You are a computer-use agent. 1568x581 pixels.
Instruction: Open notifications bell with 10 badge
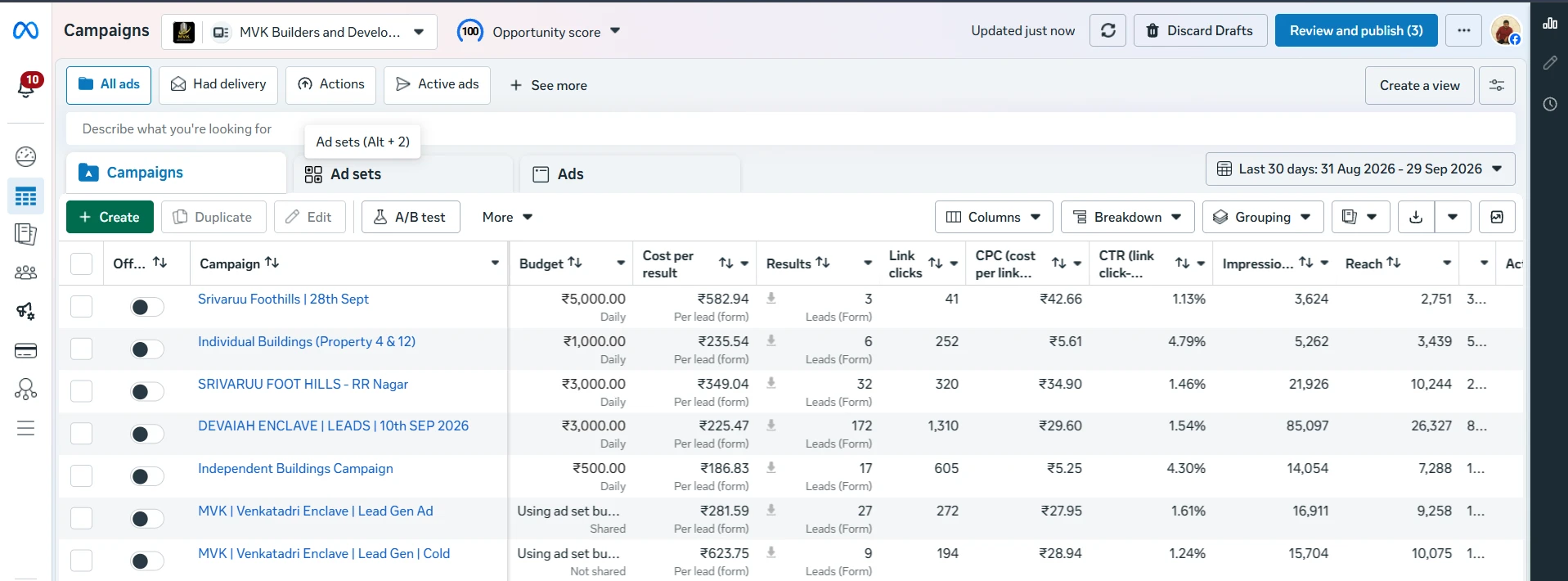point(26,85)
